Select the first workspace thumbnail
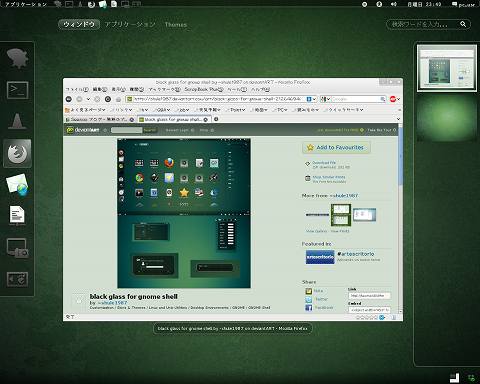Screen dimensions: 480x384 [447, 68]
